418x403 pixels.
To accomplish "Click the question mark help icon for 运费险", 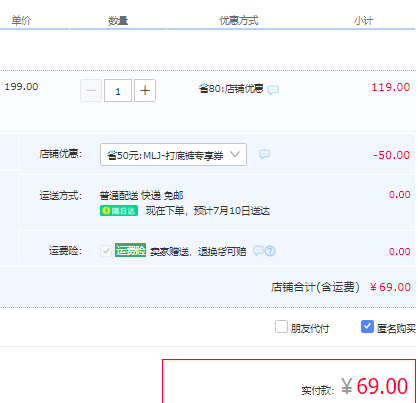I will click(270, 251).
